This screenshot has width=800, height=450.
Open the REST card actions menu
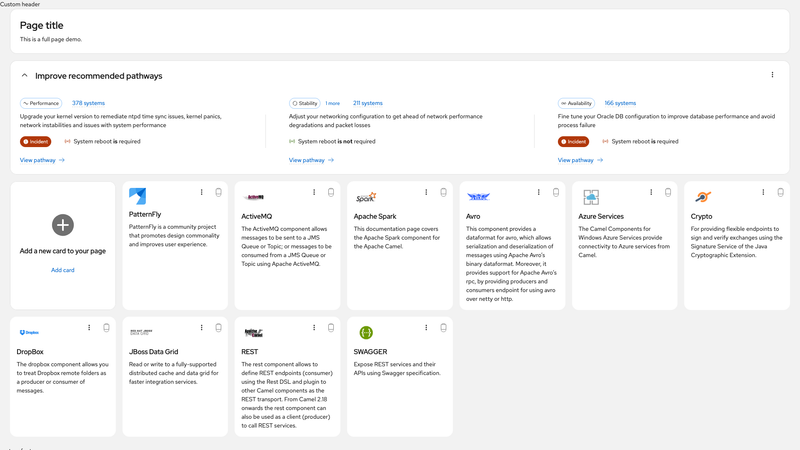tap(314, 328)
